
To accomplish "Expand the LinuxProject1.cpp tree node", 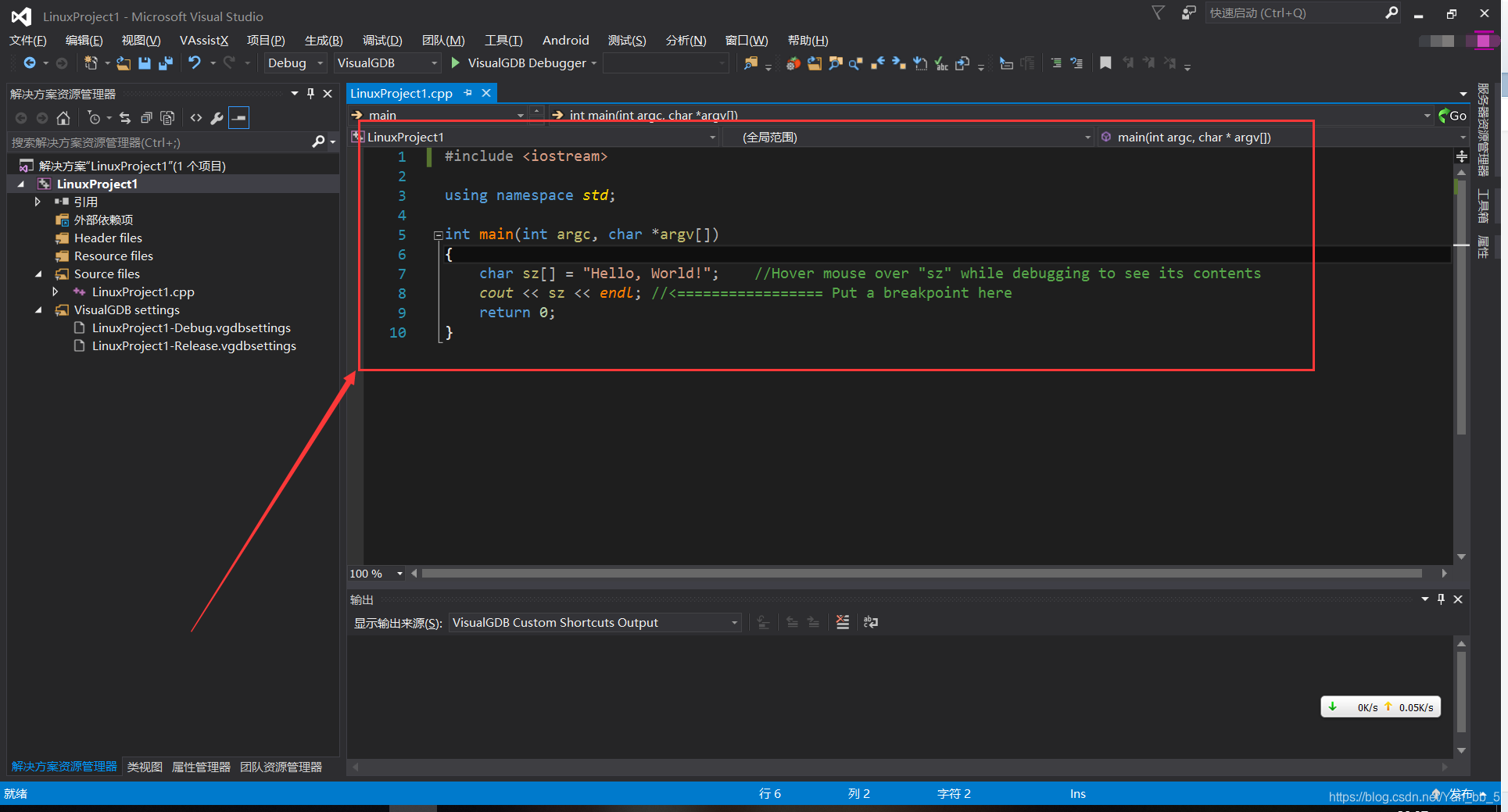I will pyautogui.click(x=55, y=292).
